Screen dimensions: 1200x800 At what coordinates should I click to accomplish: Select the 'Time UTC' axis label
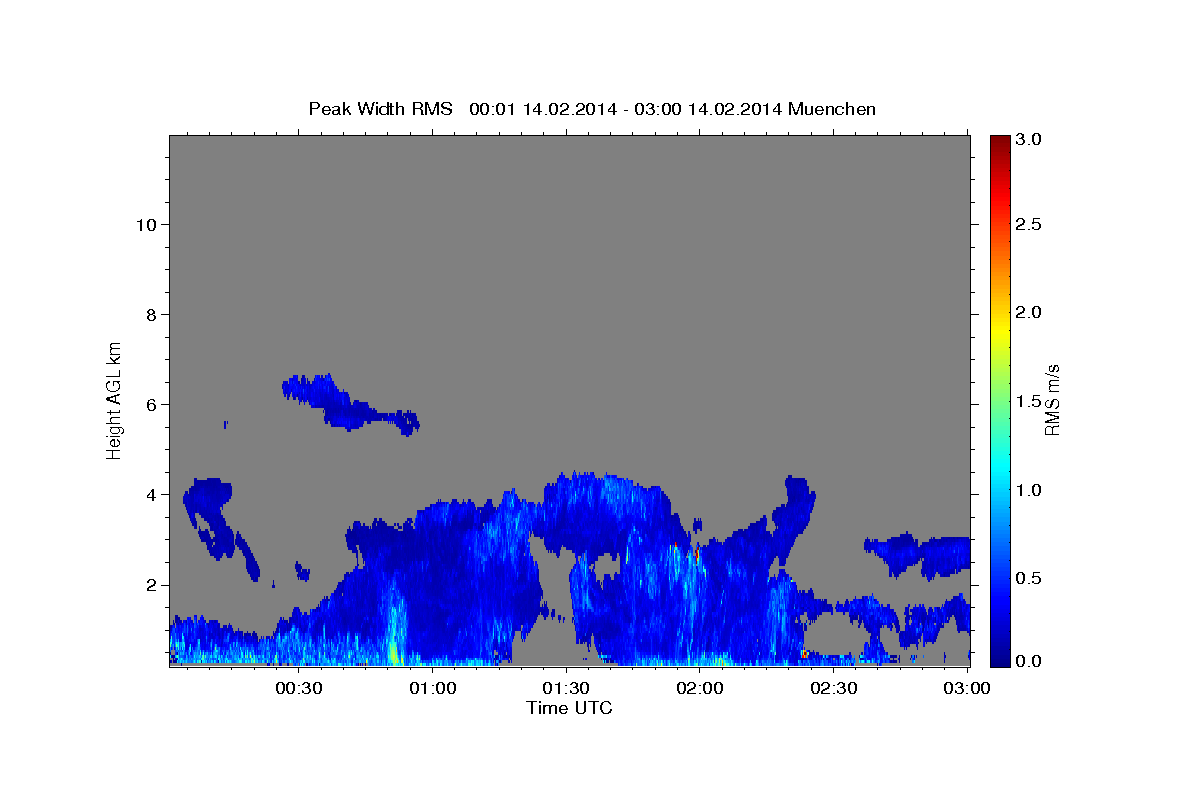click(569, 708)
